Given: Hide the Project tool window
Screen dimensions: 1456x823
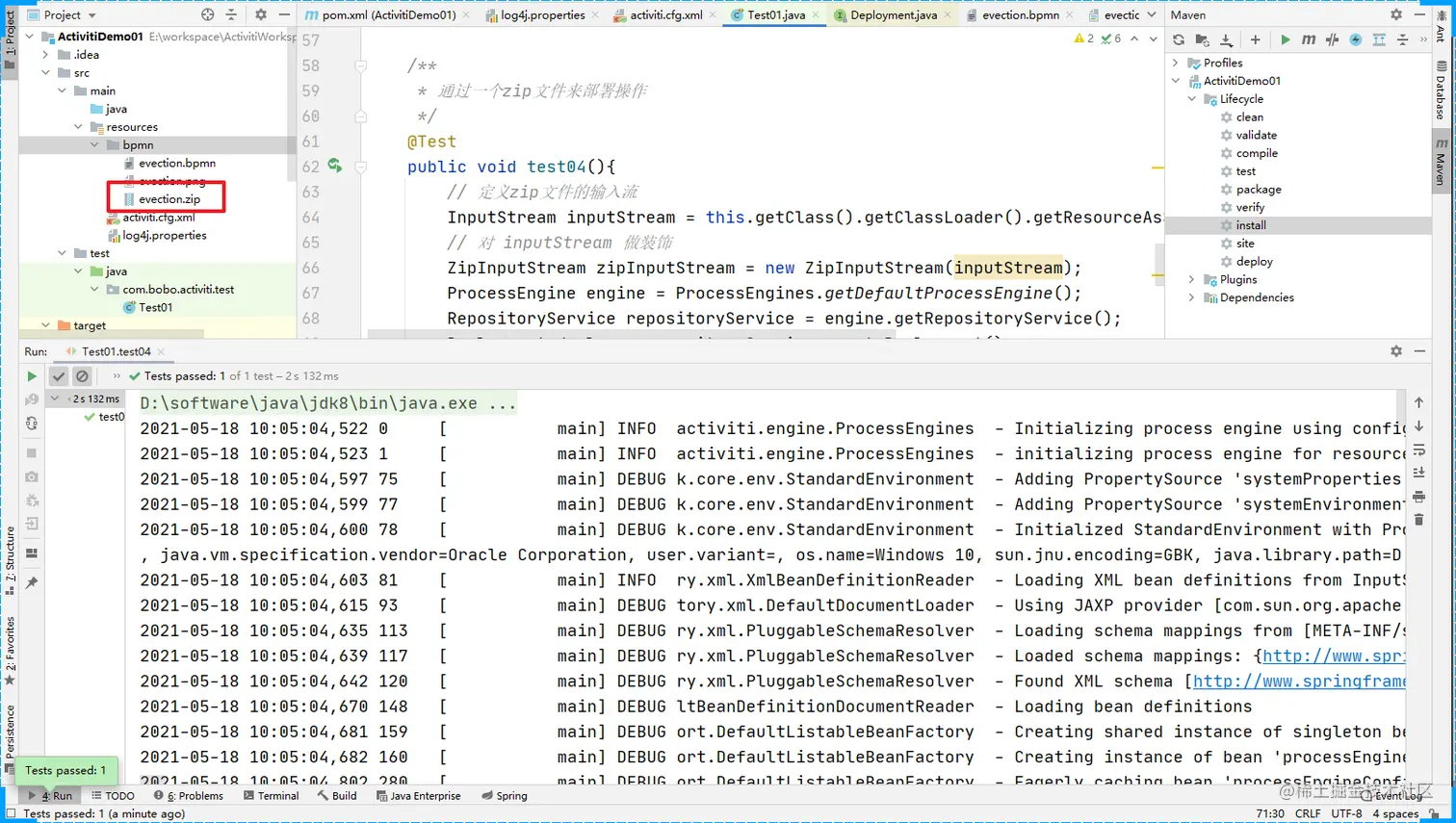Looking at the screenshot, I should [x=284, y=14].
